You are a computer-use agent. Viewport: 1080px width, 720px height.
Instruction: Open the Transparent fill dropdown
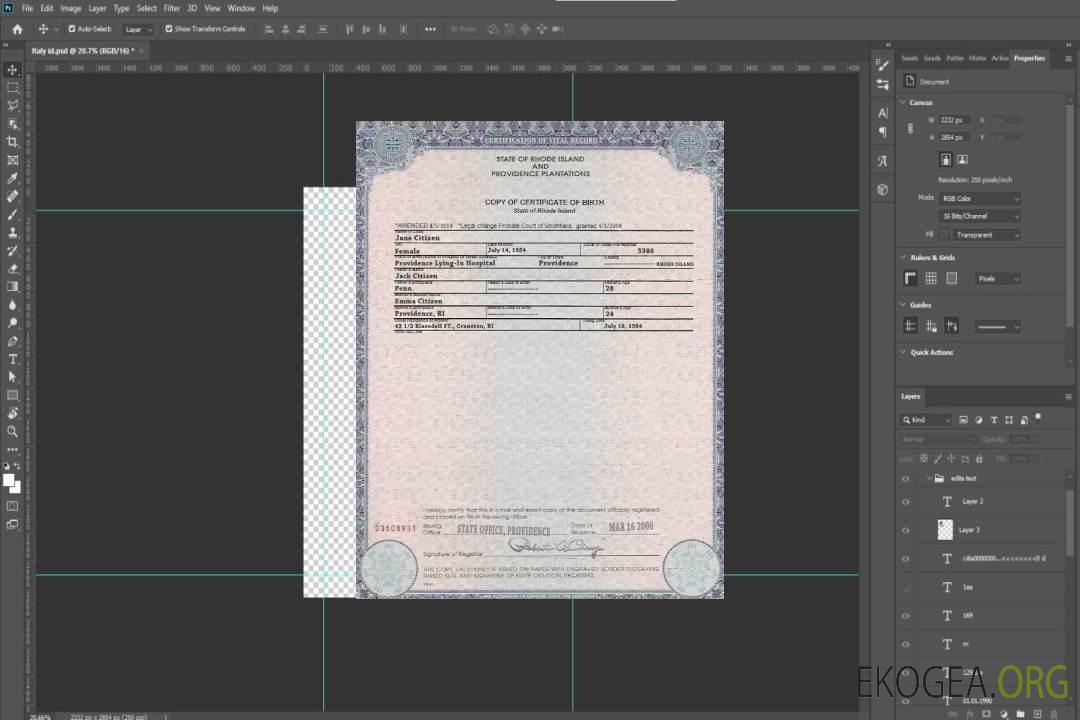click(x=986, y=235)
